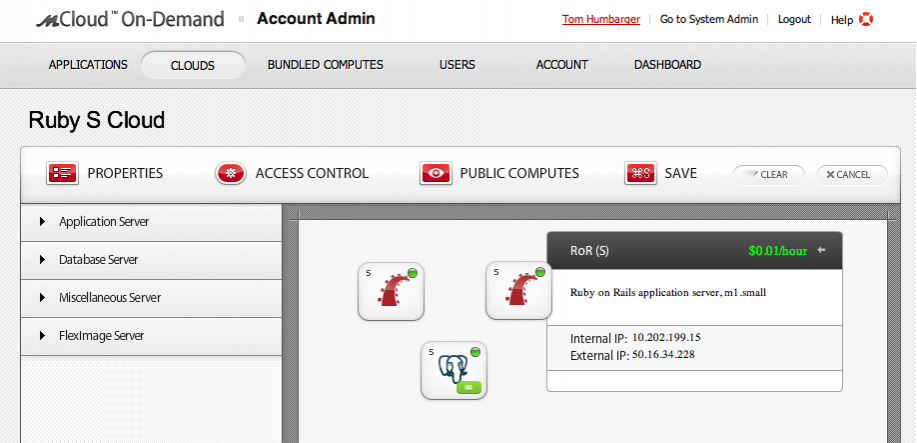Go to the Users tab

tap(457, 65)
